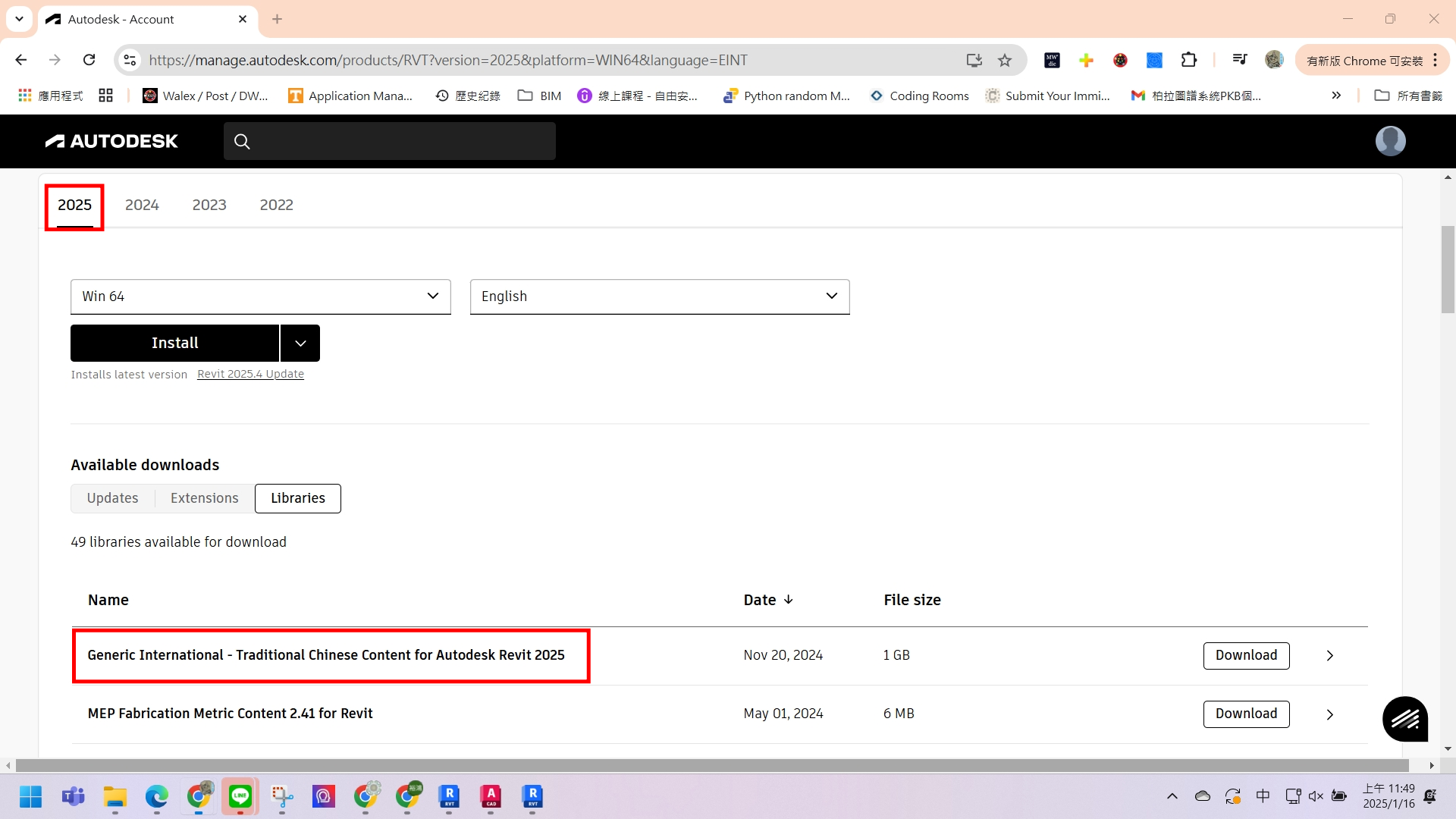Open the browser extensions puzzle icon

[1189, 60]
